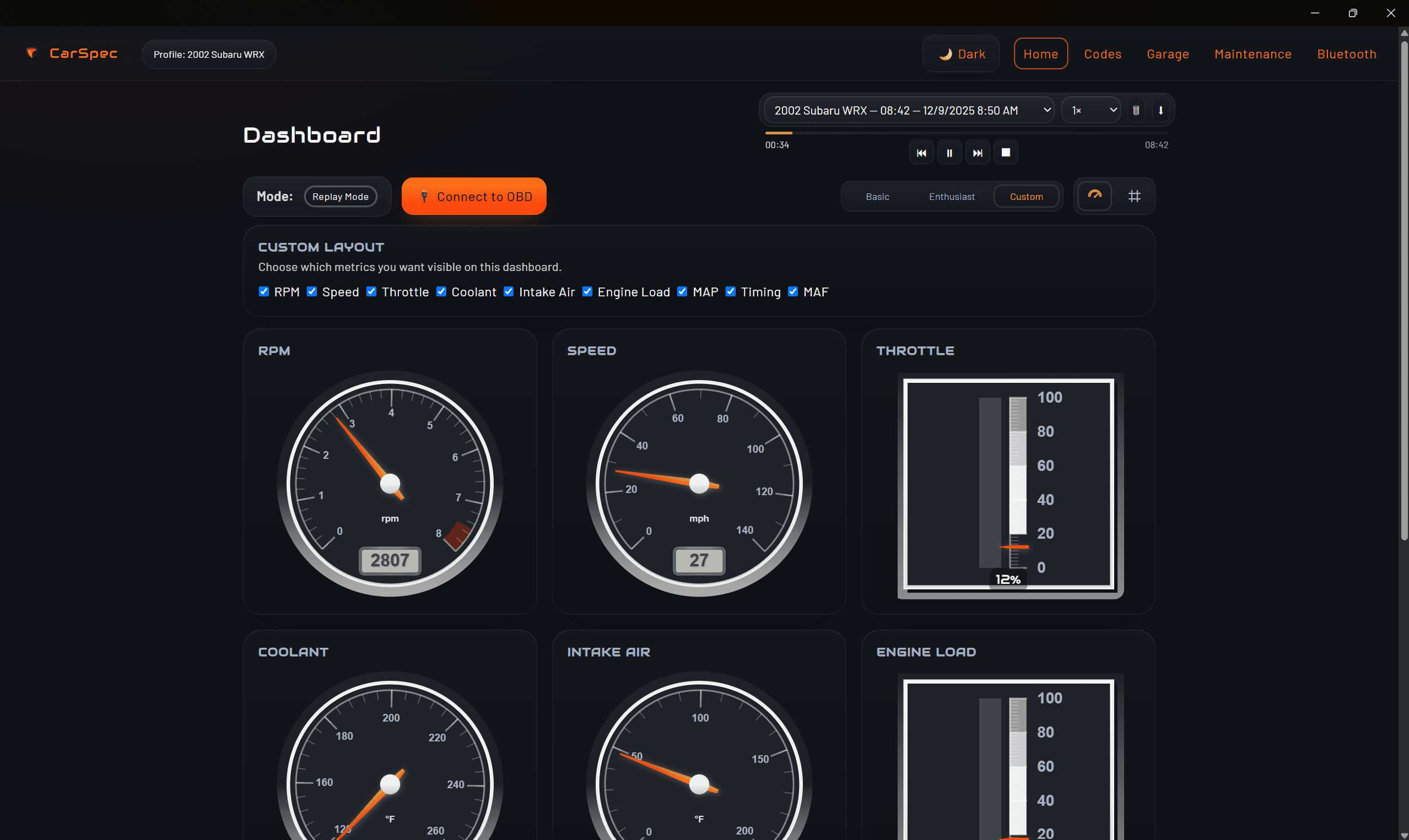Pause the replay playback
This screenshot has width=1409, height=840.
[x=949, y=153]
